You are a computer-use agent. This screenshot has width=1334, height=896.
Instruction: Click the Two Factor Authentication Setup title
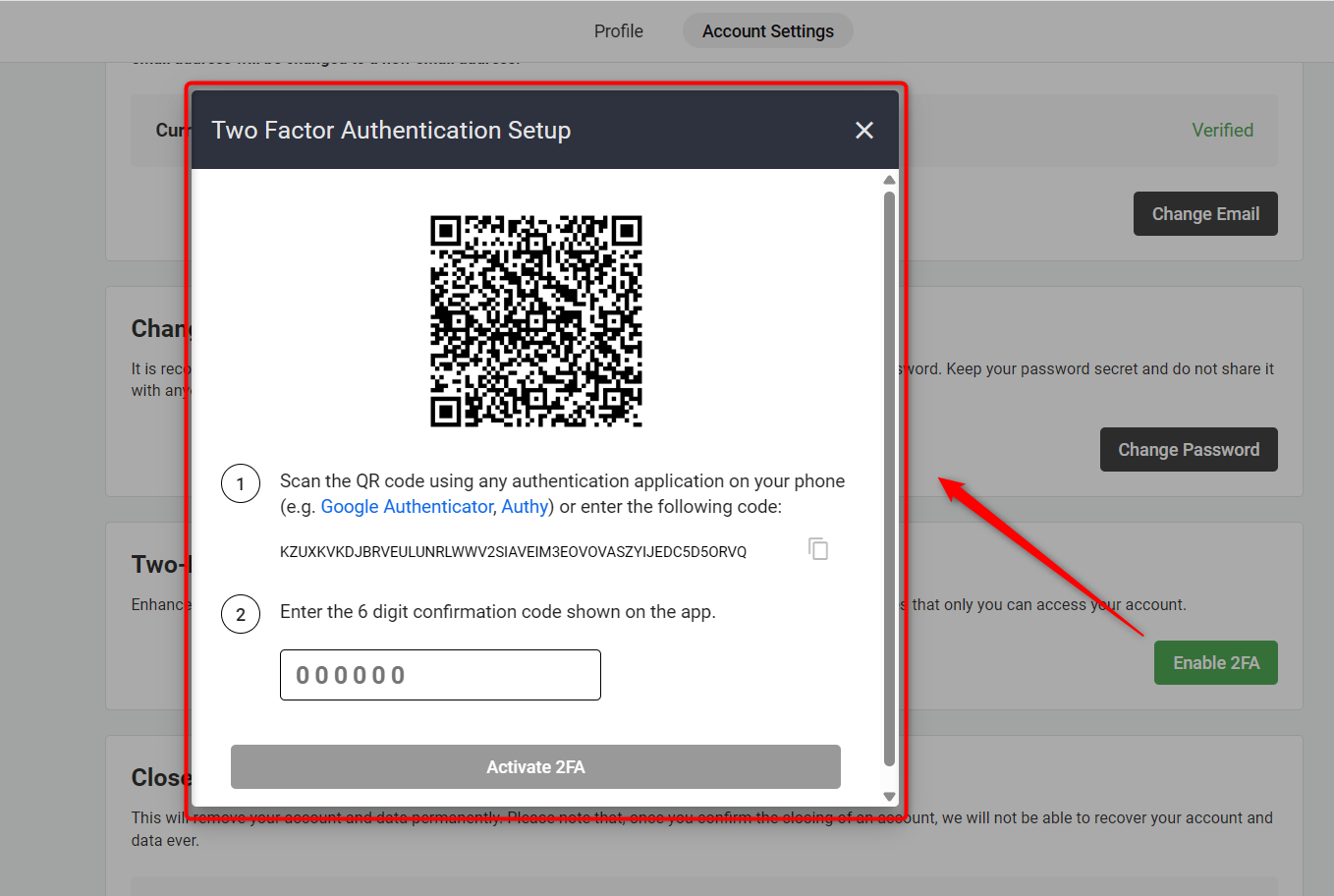391,131
